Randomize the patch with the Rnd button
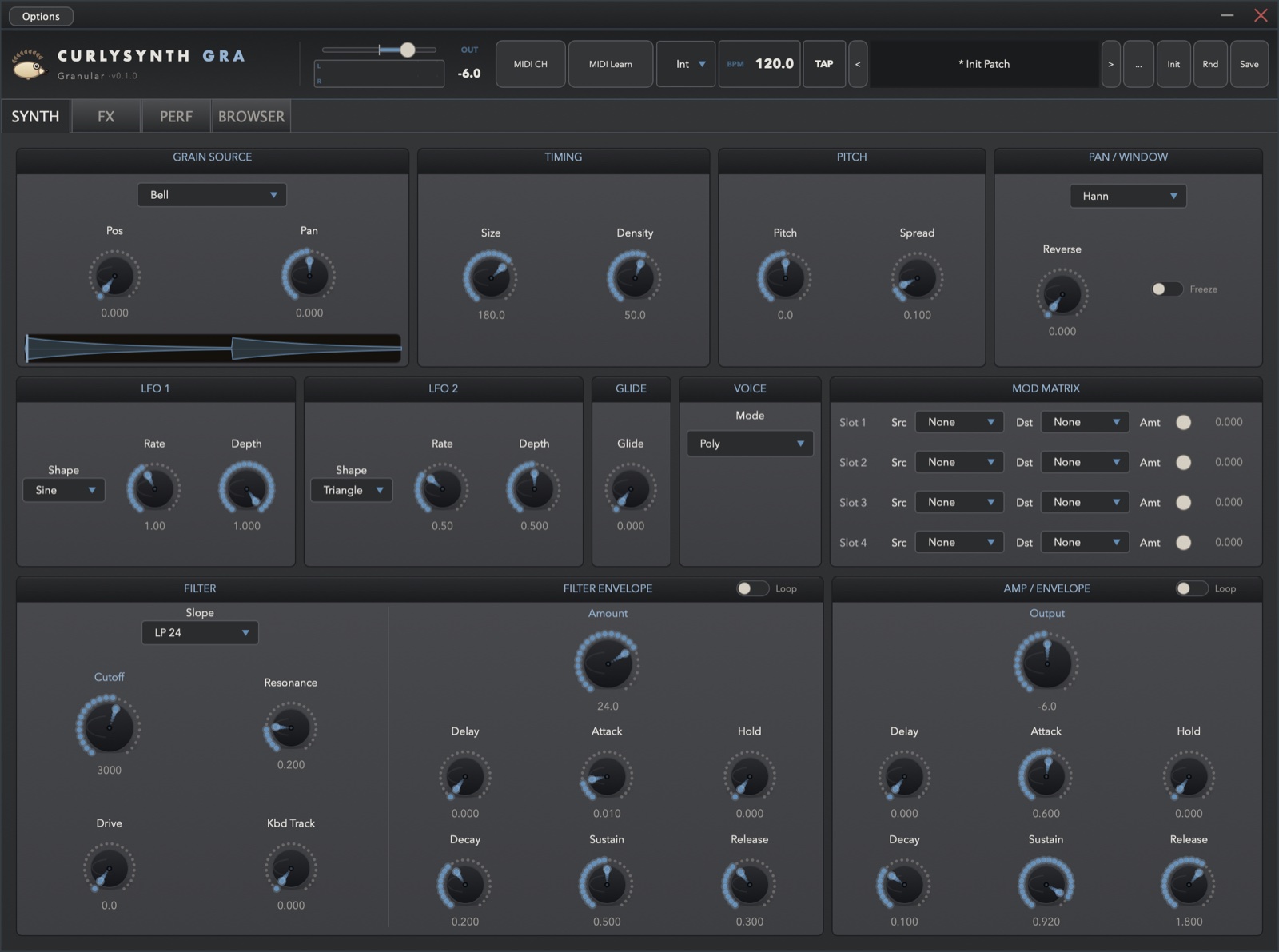Screen dimensions: 1279x952 point(1210,64)
